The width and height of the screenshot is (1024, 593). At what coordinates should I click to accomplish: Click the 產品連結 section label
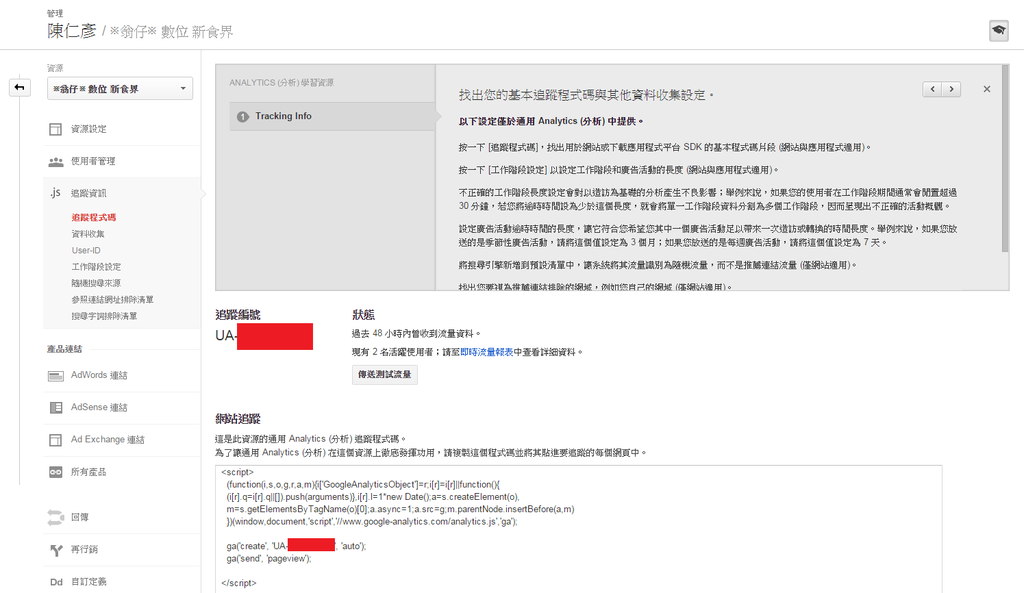click(65, 349)
